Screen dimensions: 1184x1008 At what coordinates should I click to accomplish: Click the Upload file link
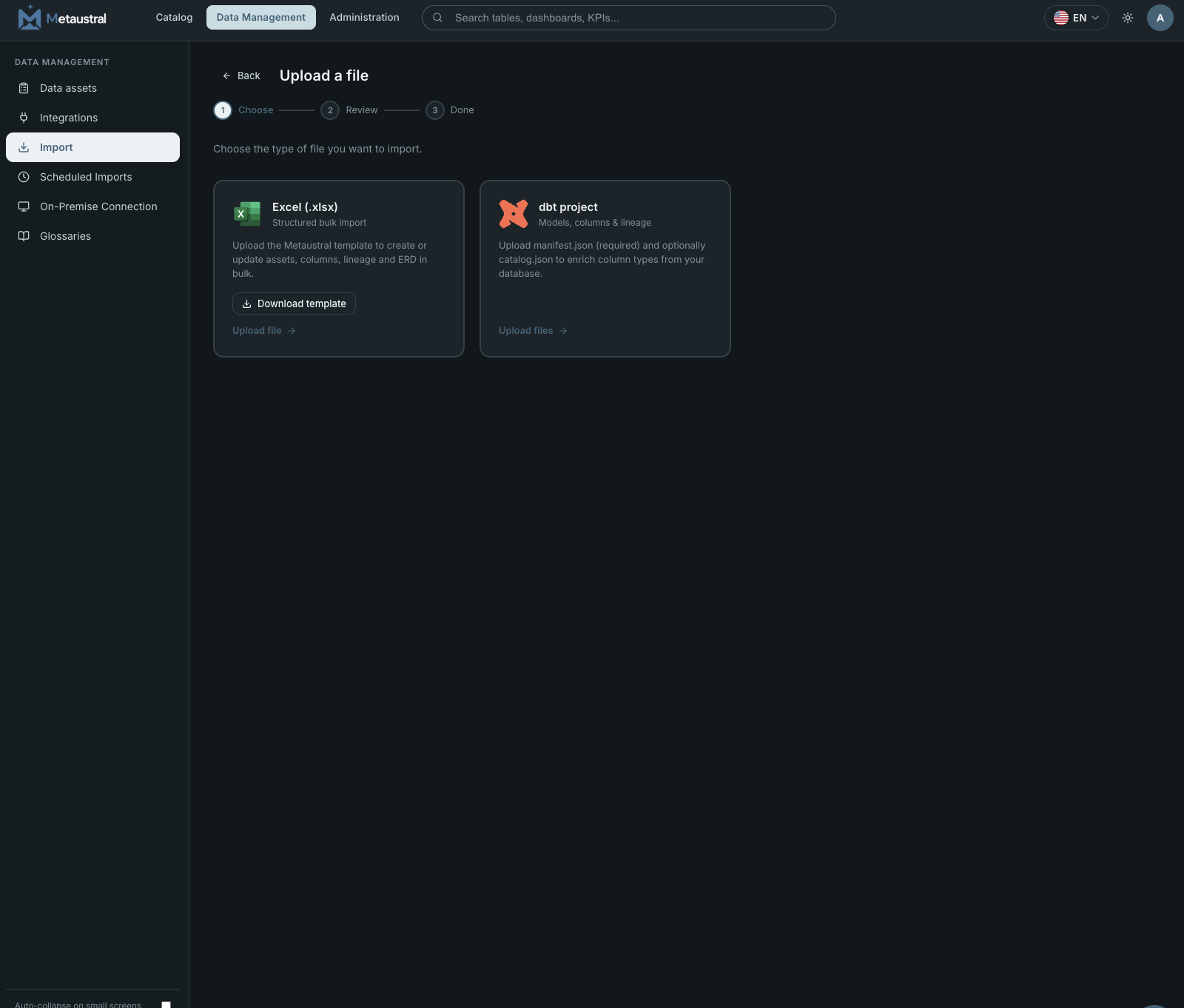pyautogui.click(x=264, y=331)
